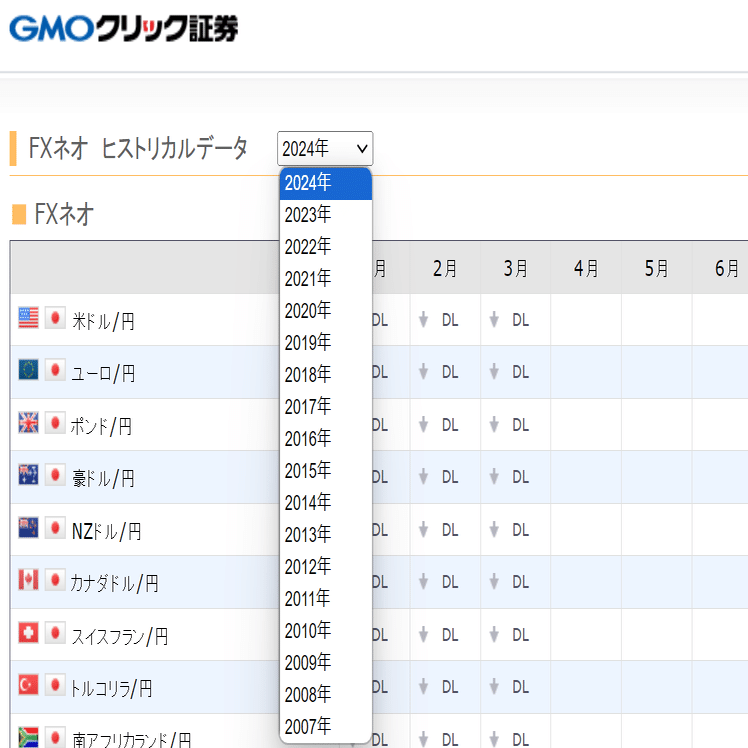Download 南アフリカランド/円 March data
This screenshot has height=748, width=748.
(509, 739)
